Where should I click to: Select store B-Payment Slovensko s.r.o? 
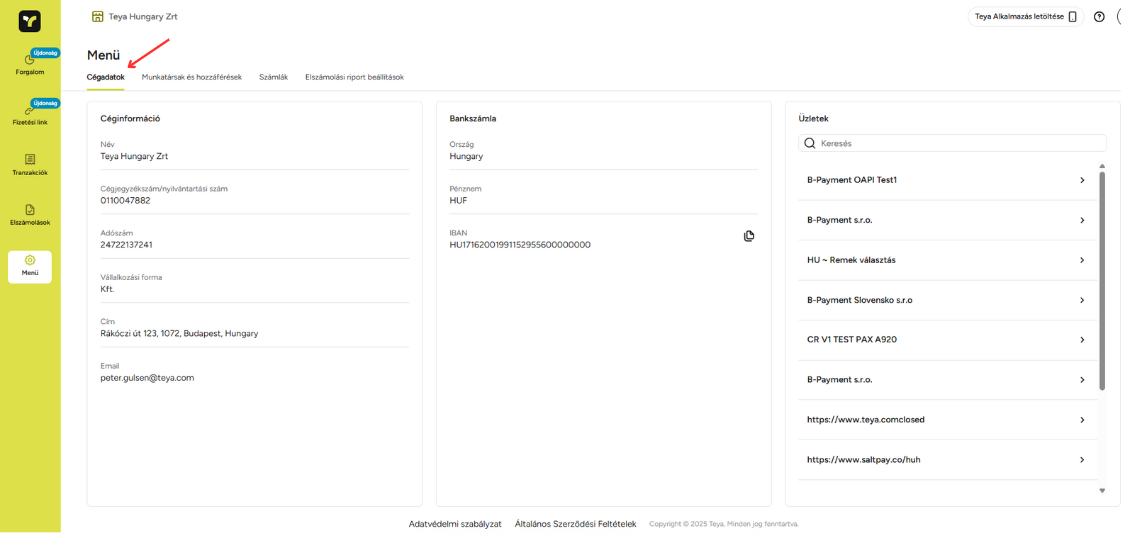[947, 300]
